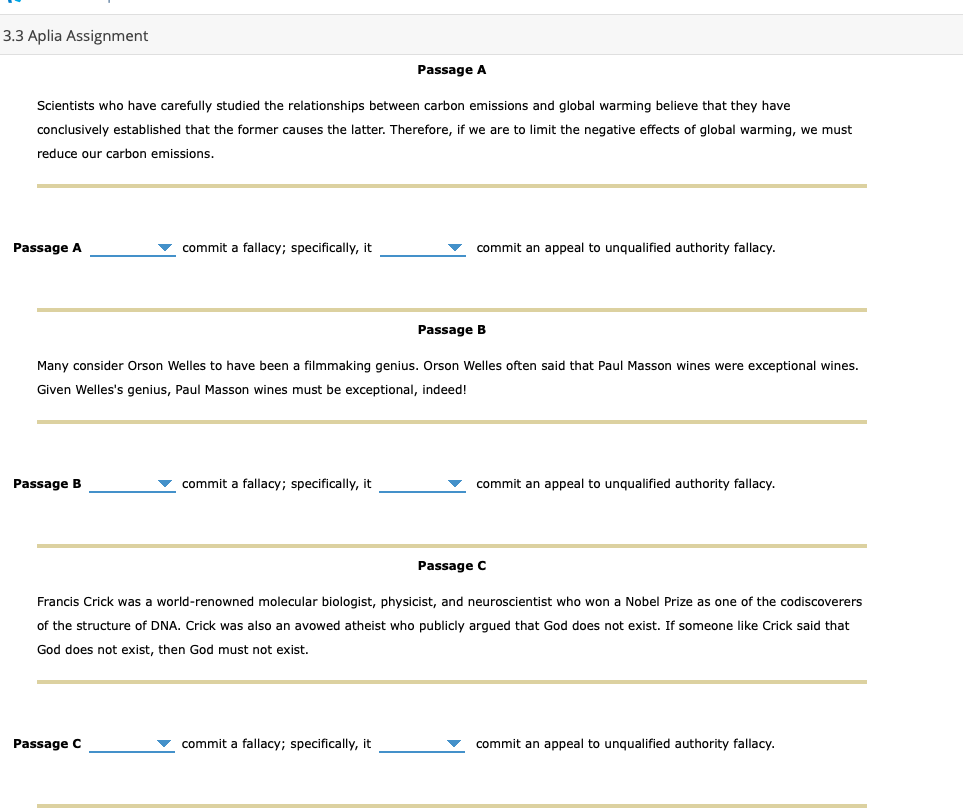Click the Passage A title heading

click(x=452, y=70)
